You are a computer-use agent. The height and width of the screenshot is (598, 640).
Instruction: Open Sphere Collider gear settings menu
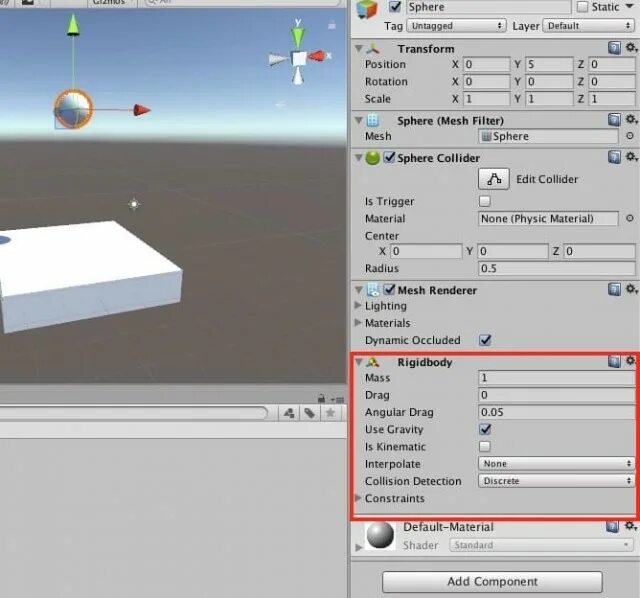pyautogui.click(x=631, y=157)
